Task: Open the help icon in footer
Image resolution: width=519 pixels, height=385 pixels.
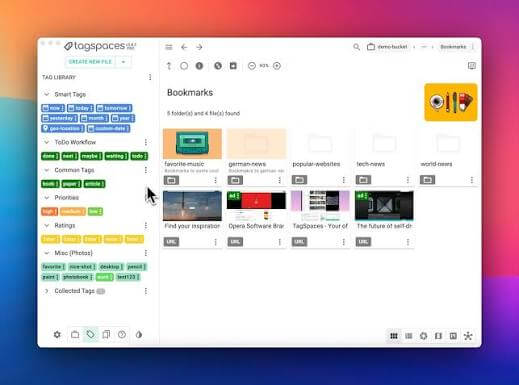Action: [122, 334]
